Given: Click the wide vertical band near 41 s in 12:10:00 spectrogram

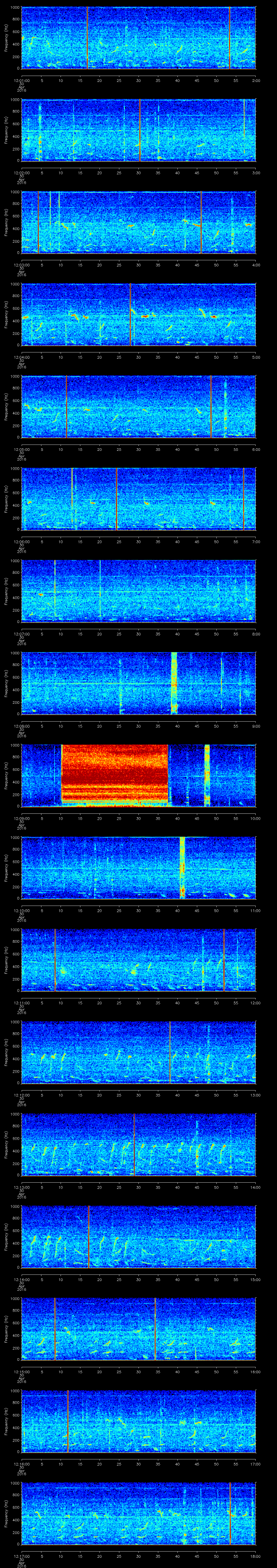Looking at the screenshot, I should point(182,868).
